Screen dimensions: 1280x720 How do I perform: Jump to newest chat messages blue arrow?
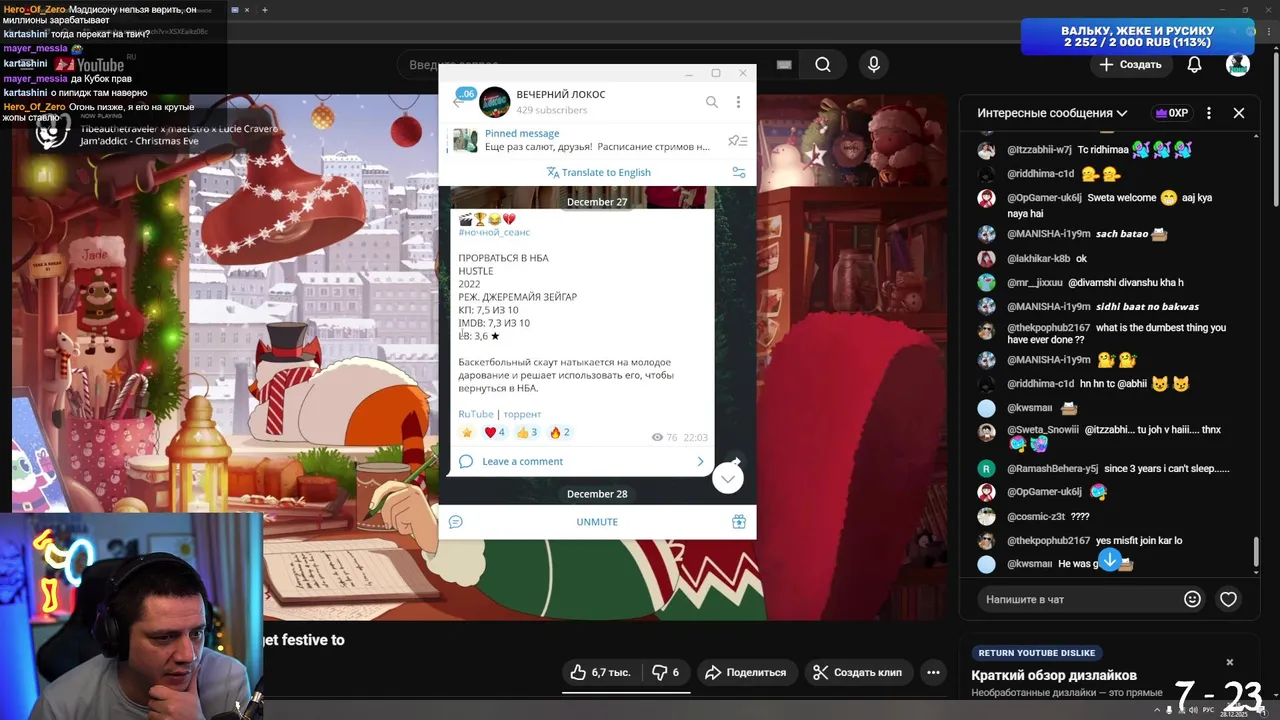point(1109,559)
